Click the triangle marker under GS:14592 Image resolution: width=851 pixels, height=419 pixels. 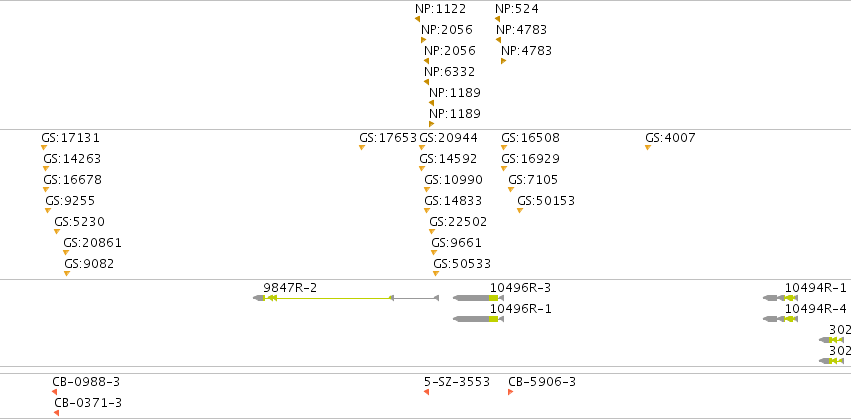click(x=422, y=169)
